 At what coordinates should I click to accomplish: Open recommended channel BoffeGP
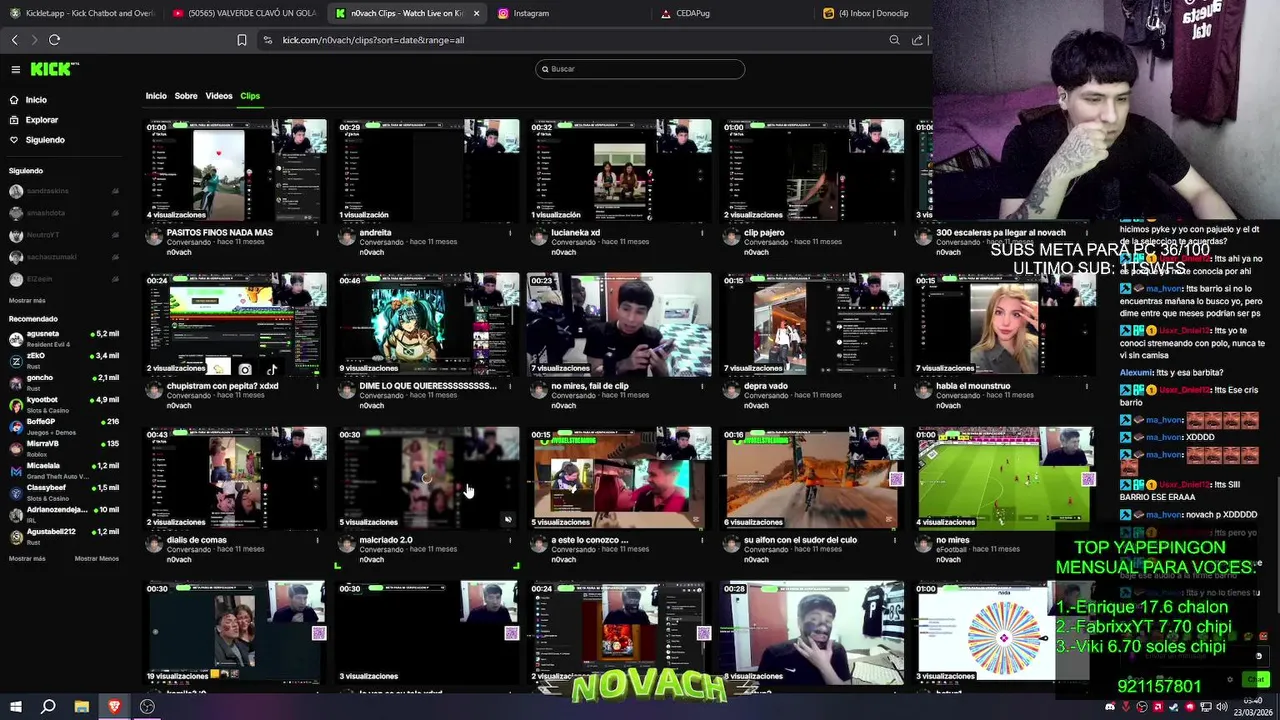tap(64, 426)
